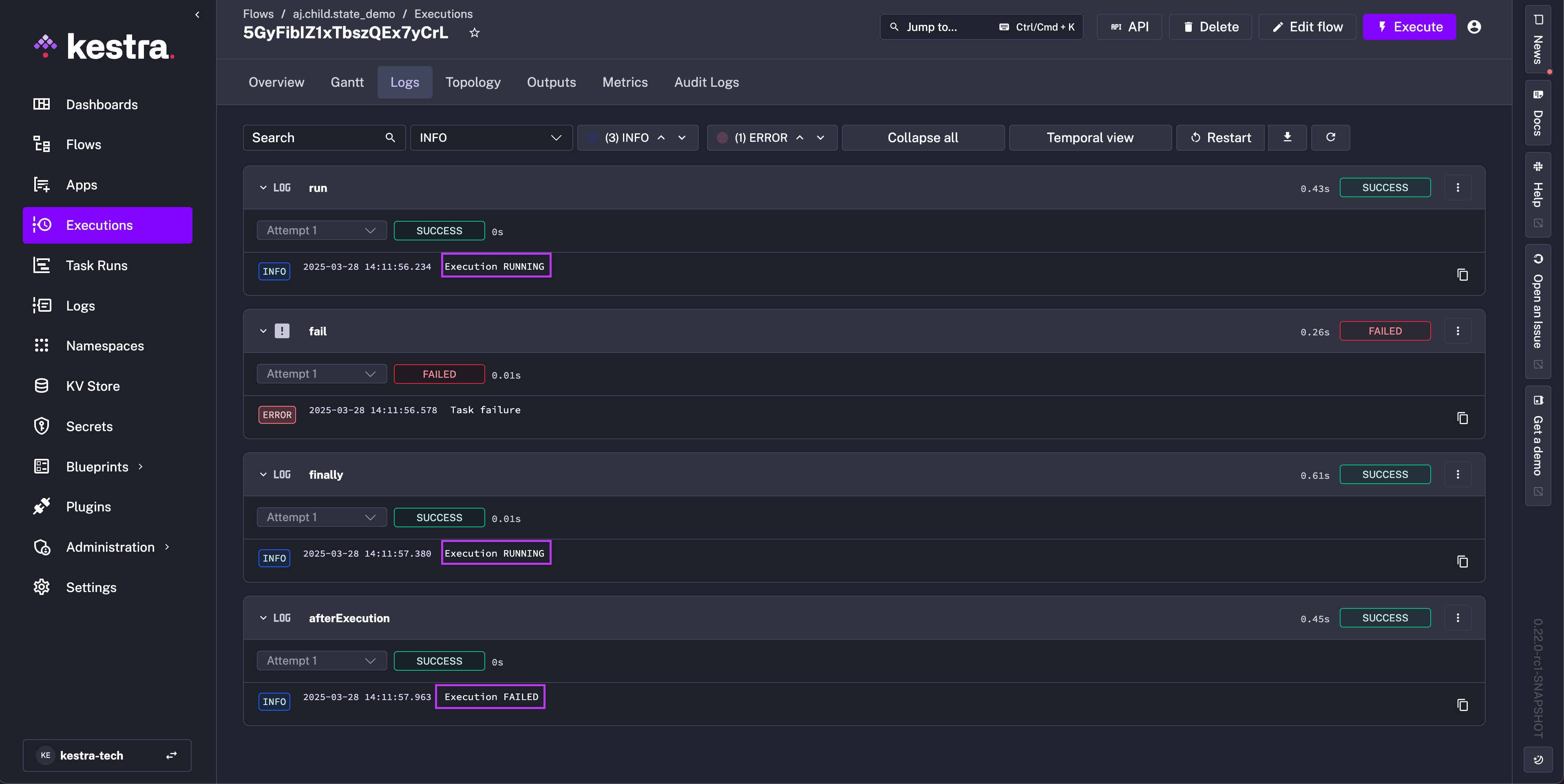The height and width of the screenshot is (784, 1564).
Task: Switch to the Gantt tab
Action: (x=347, y=82)
